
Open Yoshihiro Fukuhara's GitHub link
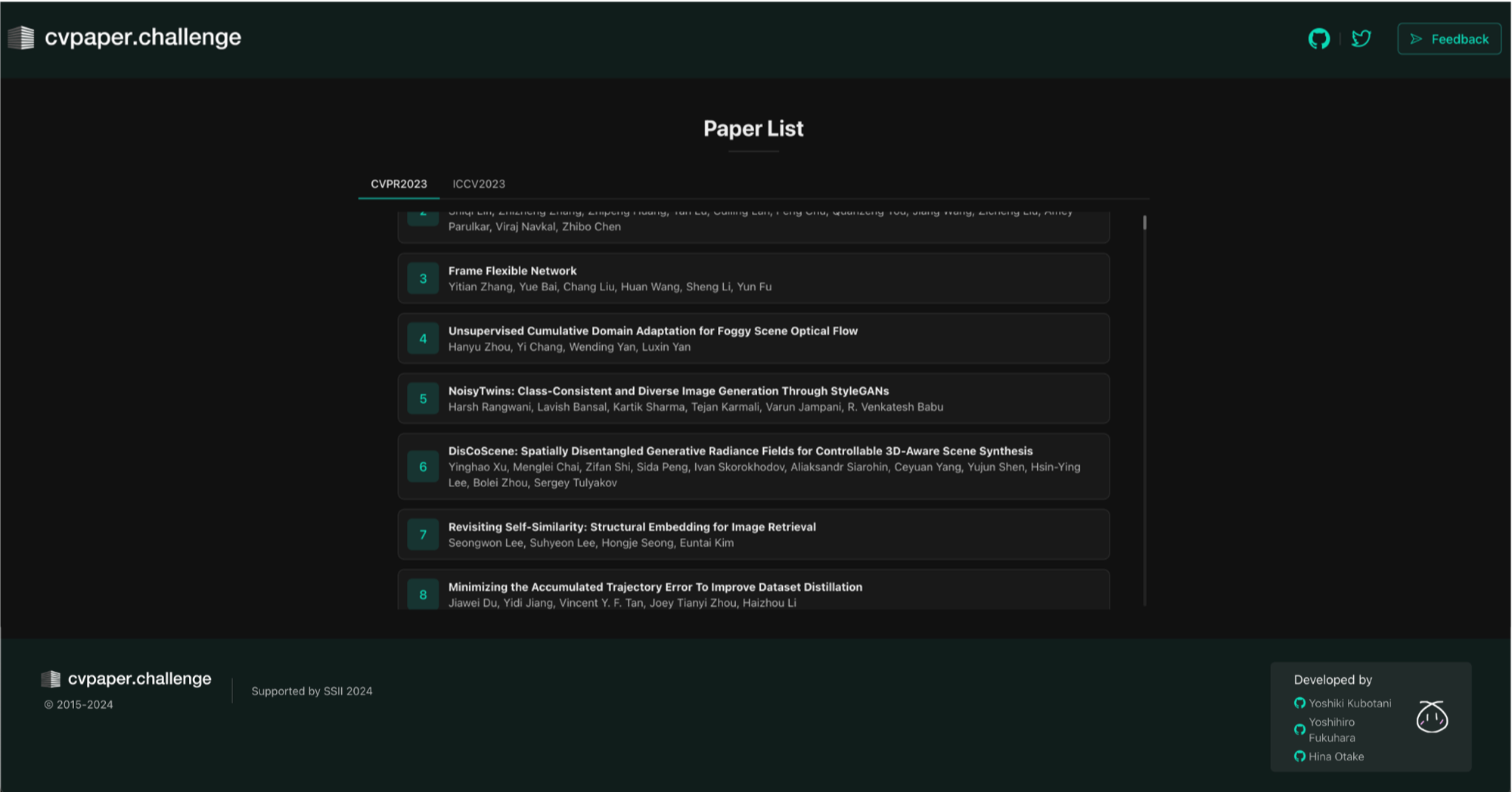1331,730
